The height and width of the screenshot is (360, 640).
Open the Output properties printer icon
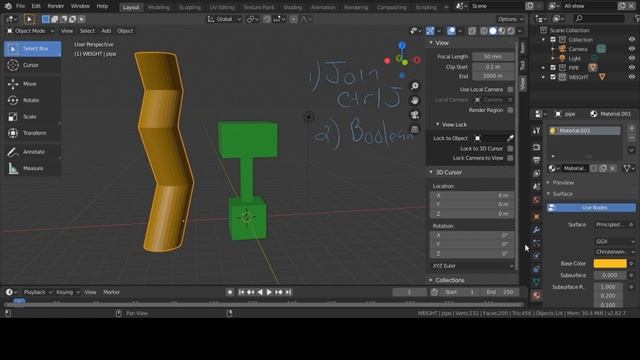tap(536, 160)
